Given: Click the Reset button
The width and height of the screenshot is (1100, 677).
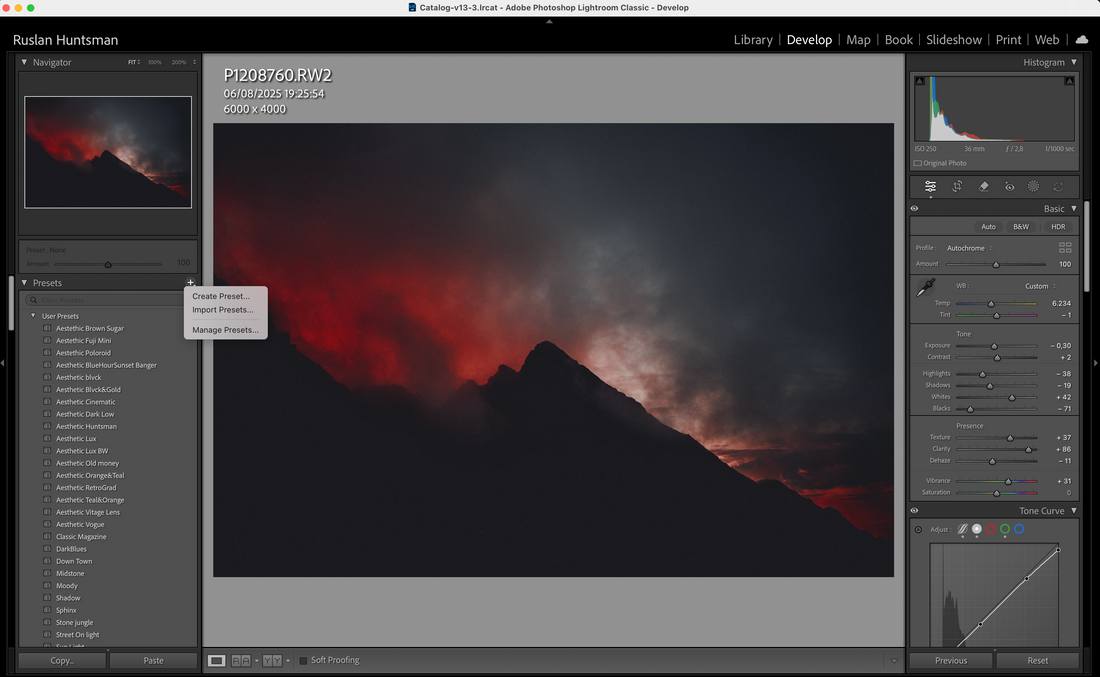Looking at the screenshot, I should point(1037,660).
